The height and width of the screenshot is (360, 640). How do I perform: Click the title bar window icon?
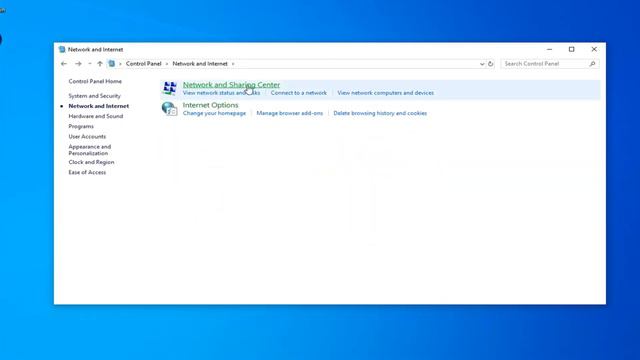coord(62,49)
